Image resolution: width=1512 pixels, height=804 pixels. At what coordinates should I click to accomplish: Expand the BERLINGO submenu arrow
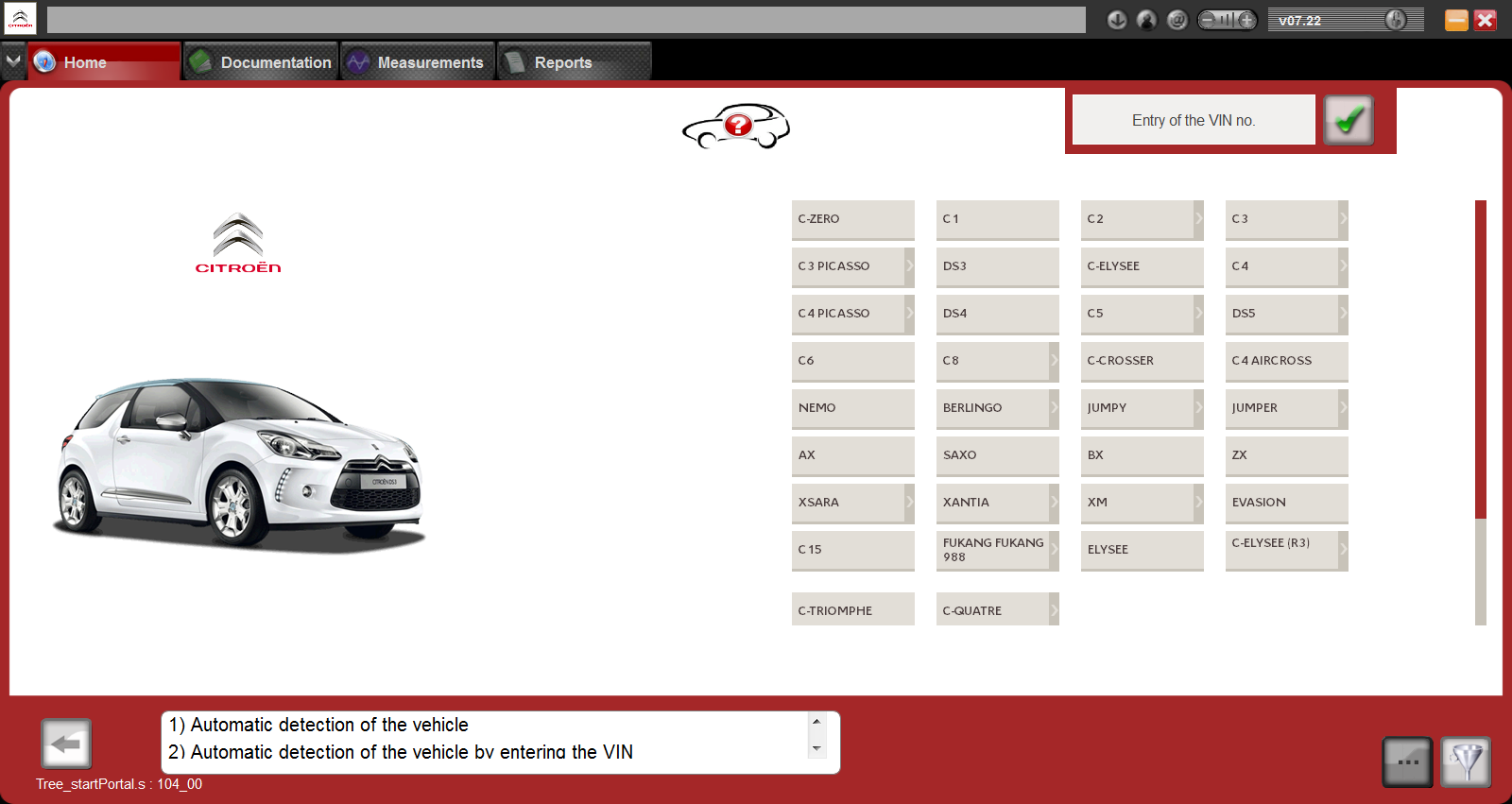pyautogui.click(x=1054, y=408)
